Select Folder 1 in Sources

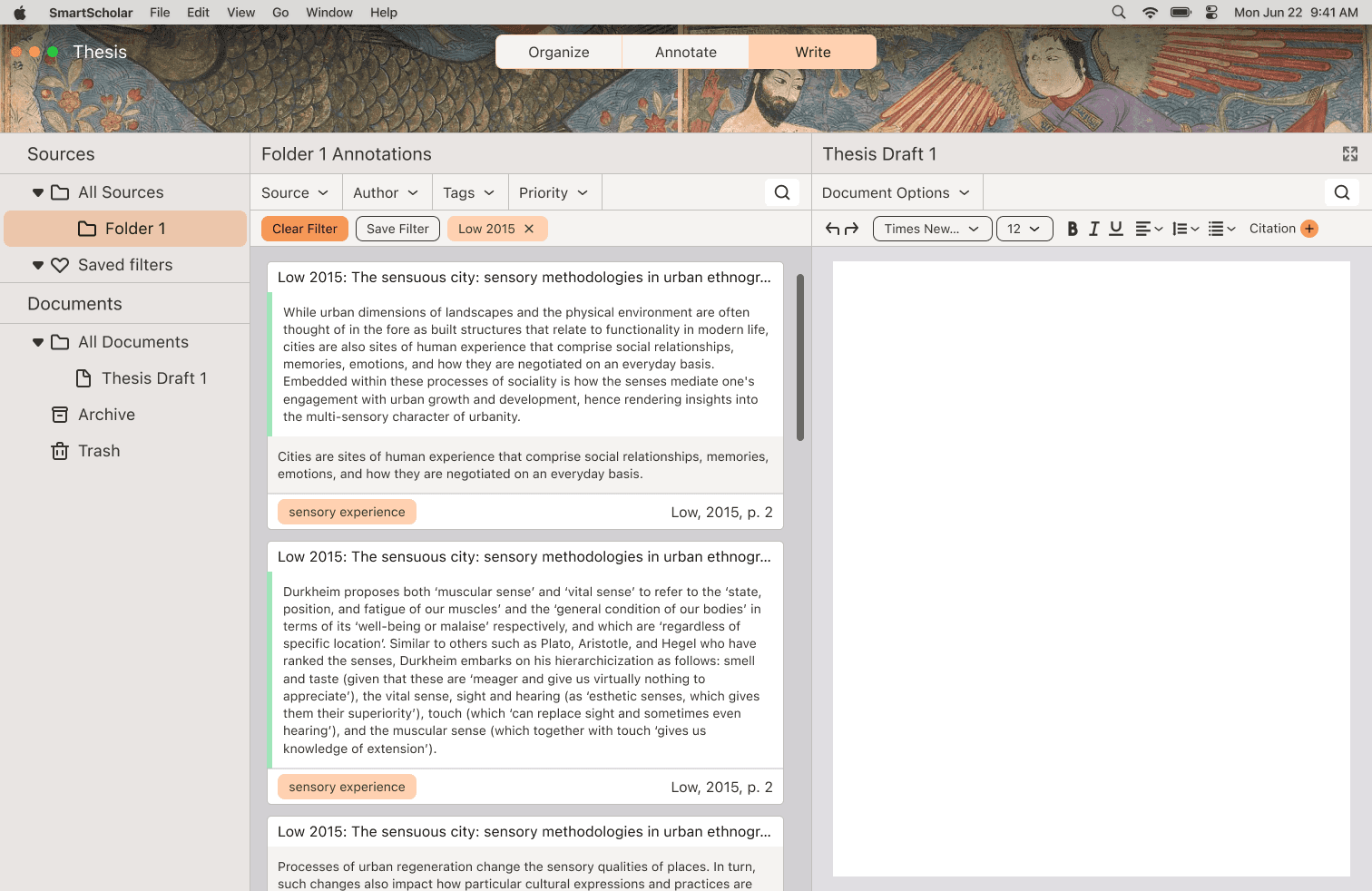(x=125, y=229)
